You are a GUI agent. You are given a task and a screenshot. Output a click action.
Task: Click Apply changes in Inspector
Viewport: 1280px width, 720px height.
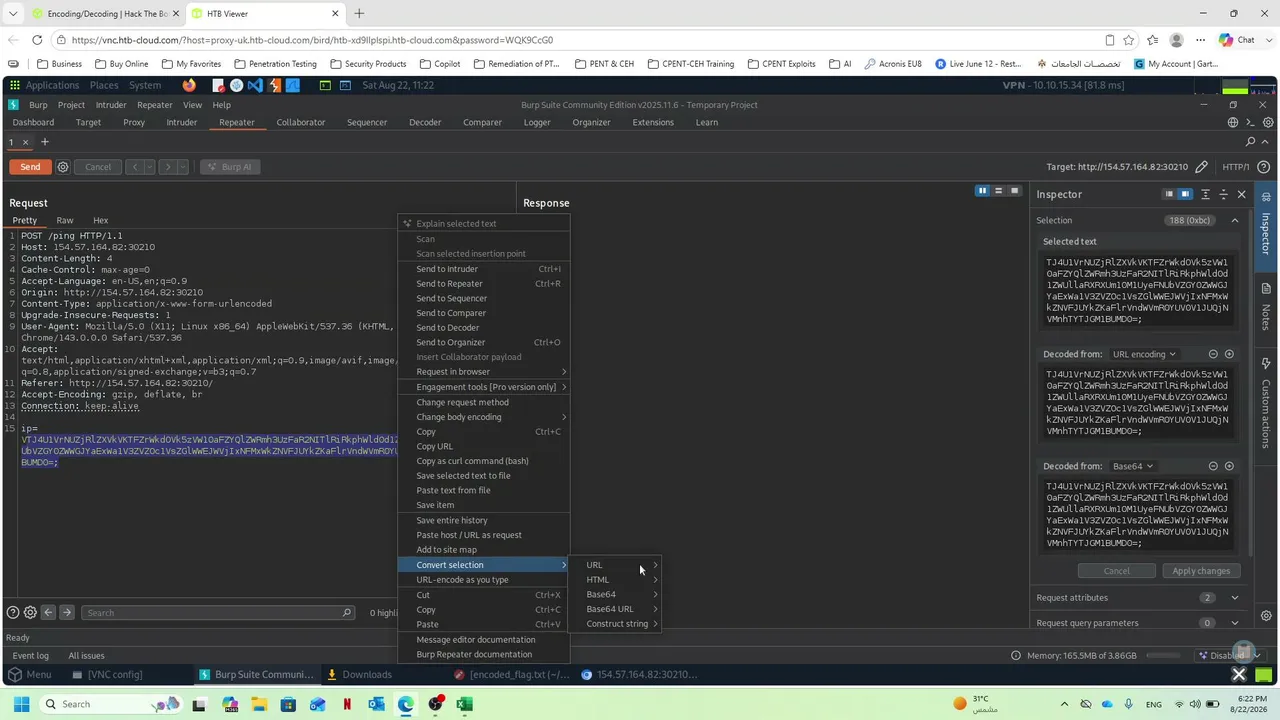(x=1201, y=571)
